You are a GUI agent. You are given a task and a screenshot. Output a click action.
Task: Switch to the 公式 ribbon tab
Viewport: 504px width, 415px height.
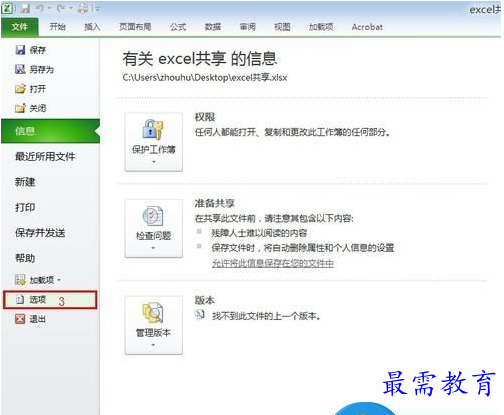pos(178,27)
